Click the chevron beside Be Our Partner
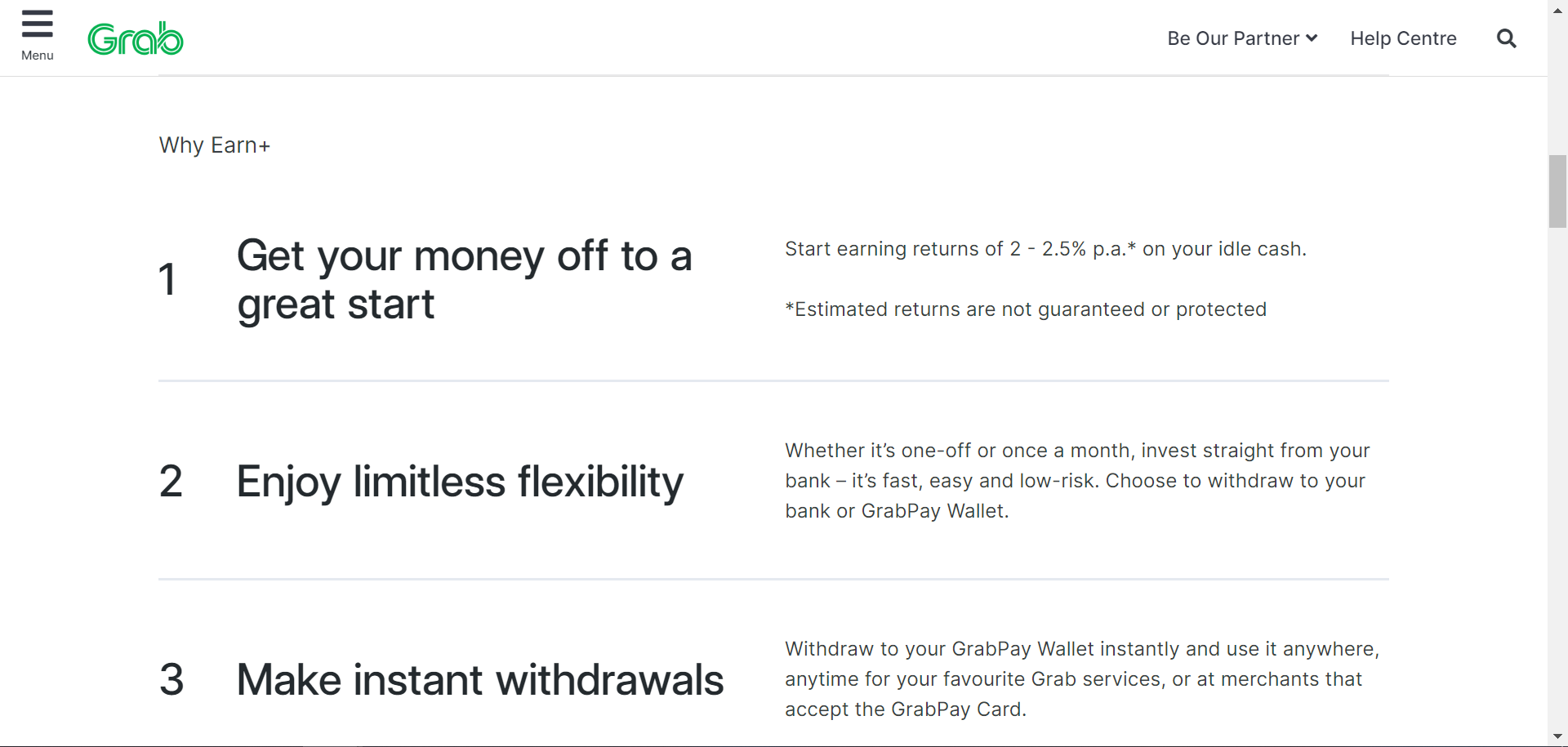The width and height of the screenshot is (1568, 747). [x=1312, y=38]
